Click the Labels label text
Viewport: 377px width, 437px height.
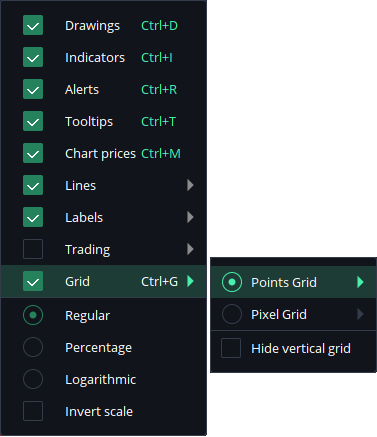[84, 218]
